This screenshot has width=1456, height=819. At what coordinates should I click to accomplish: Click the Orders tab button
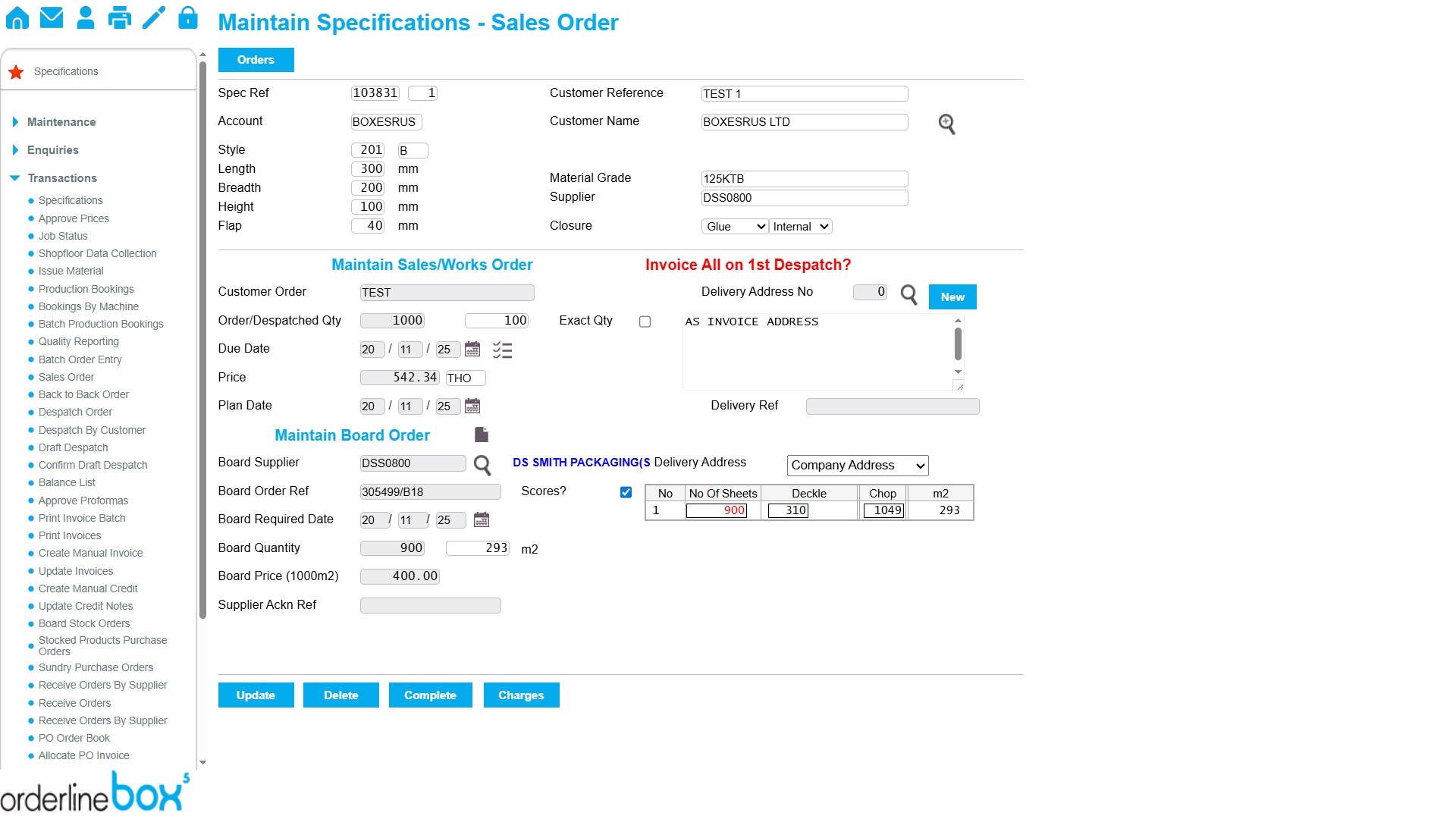pos(256,60)
